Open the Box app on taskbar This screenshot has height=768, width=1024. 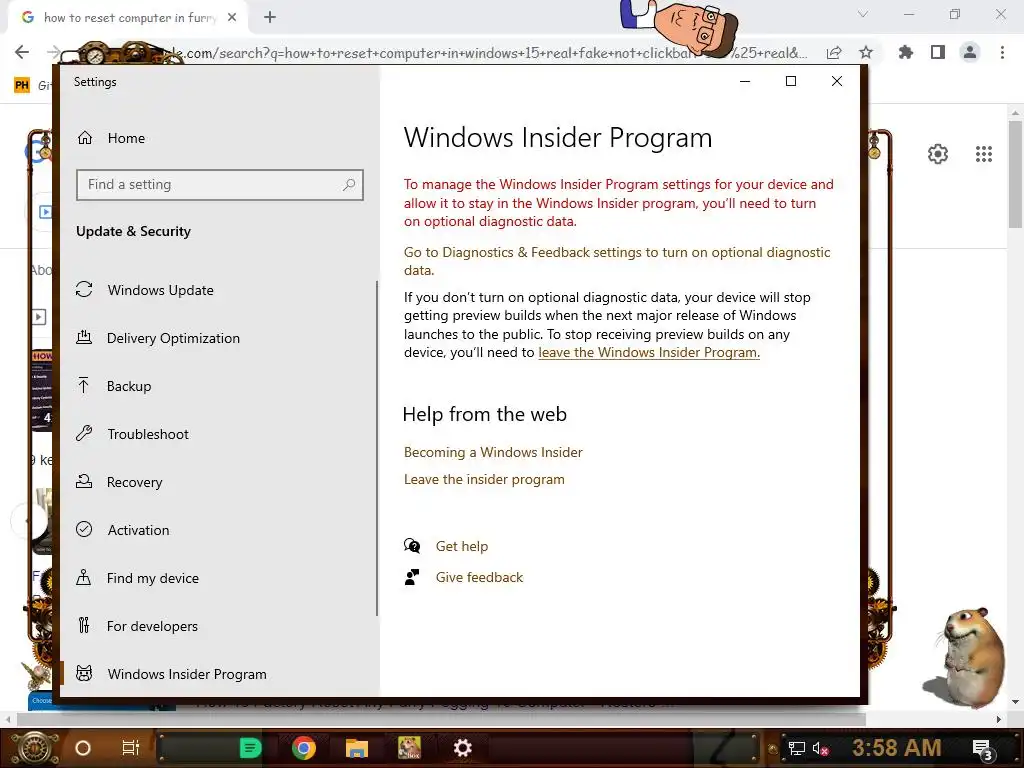(409, 748)
